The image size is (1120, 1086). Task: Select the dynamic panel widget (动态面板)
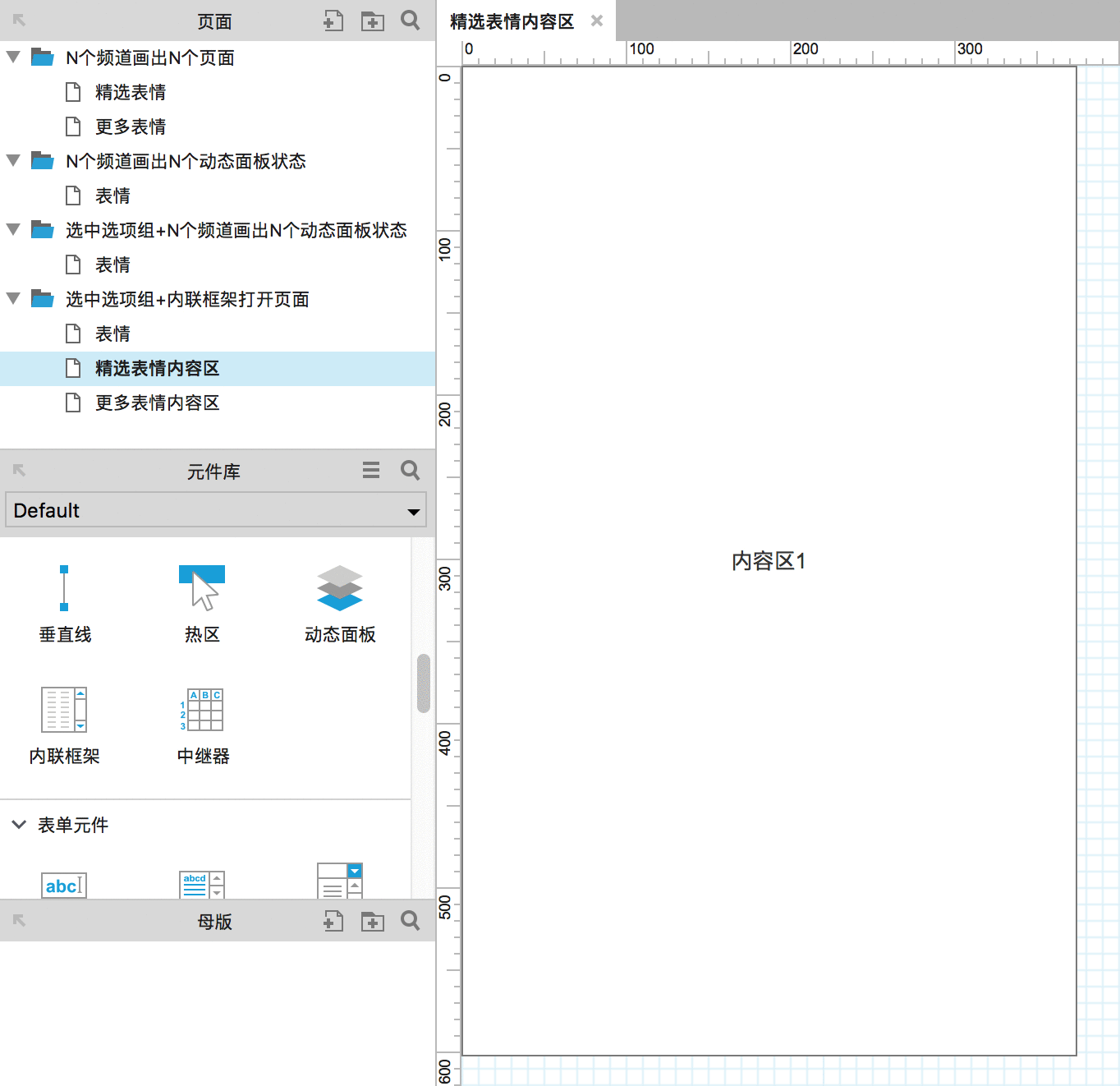(340, 604)
